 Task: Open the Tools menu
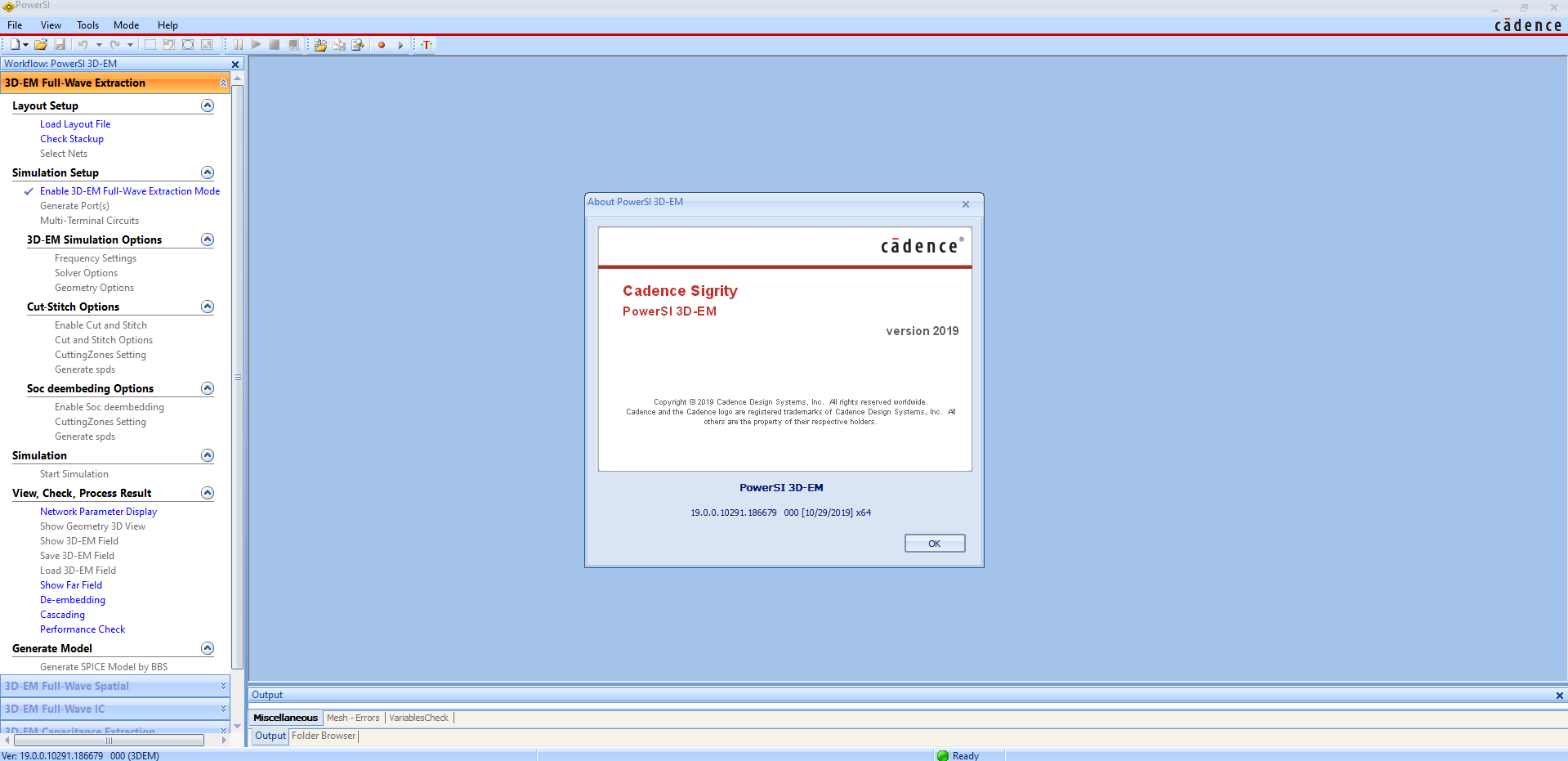[87, 25]
